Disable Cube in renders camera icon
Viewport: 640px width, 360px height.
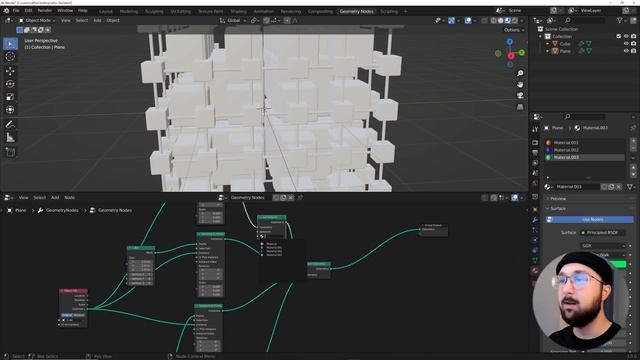633,44
